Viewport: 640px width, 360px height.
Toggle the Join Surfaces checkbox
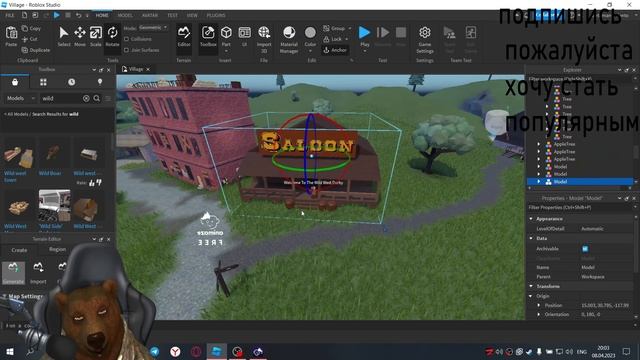point(127,50)
